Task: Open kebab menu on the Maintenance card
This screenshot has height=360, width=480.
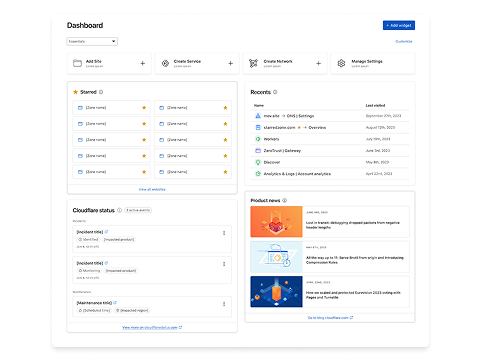Action: click(x=224, y=304)
